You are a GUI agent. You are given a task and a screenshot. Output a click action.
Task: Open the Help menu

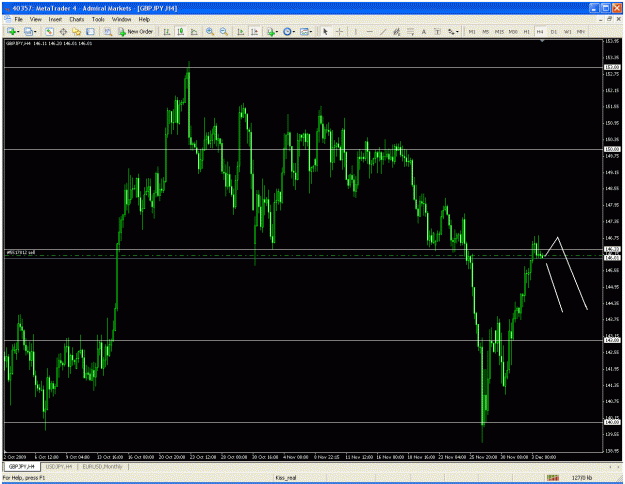144,19
